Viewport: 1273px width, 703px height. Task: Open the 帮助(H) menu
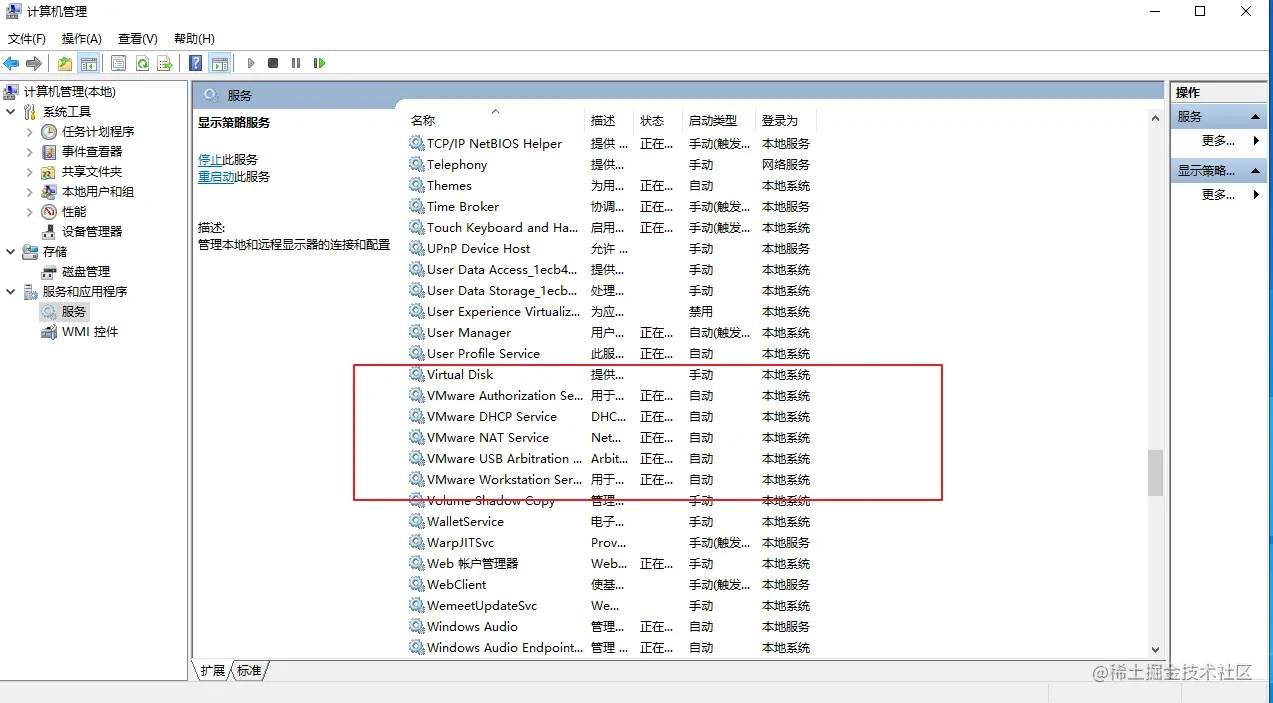click(x=194, y=39)
